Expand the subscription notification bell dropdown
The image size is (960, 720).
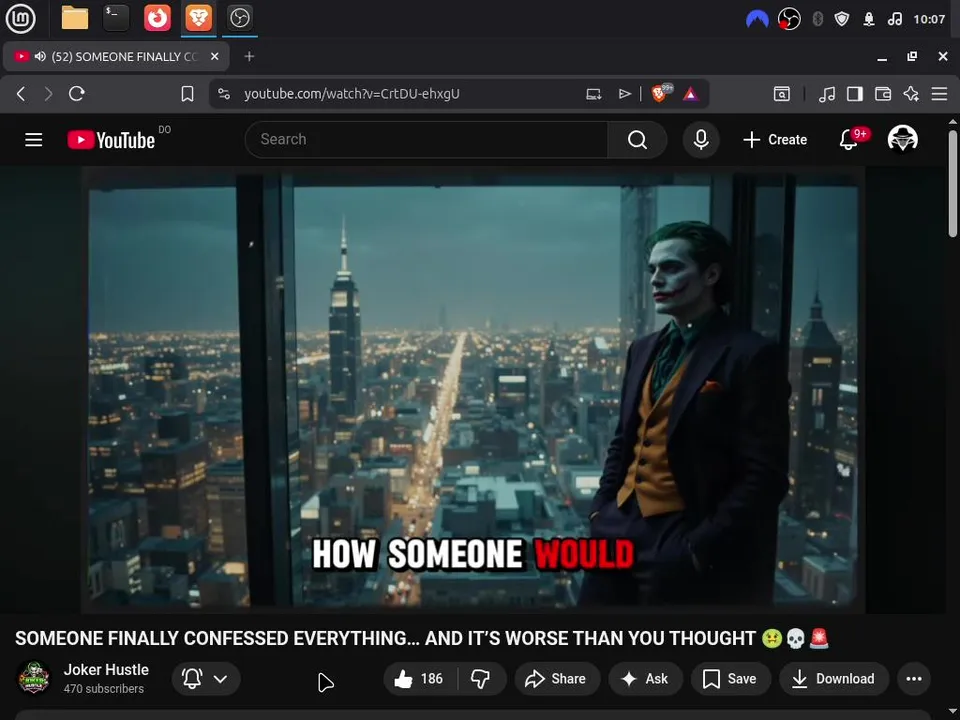click(x=206, y=678)
